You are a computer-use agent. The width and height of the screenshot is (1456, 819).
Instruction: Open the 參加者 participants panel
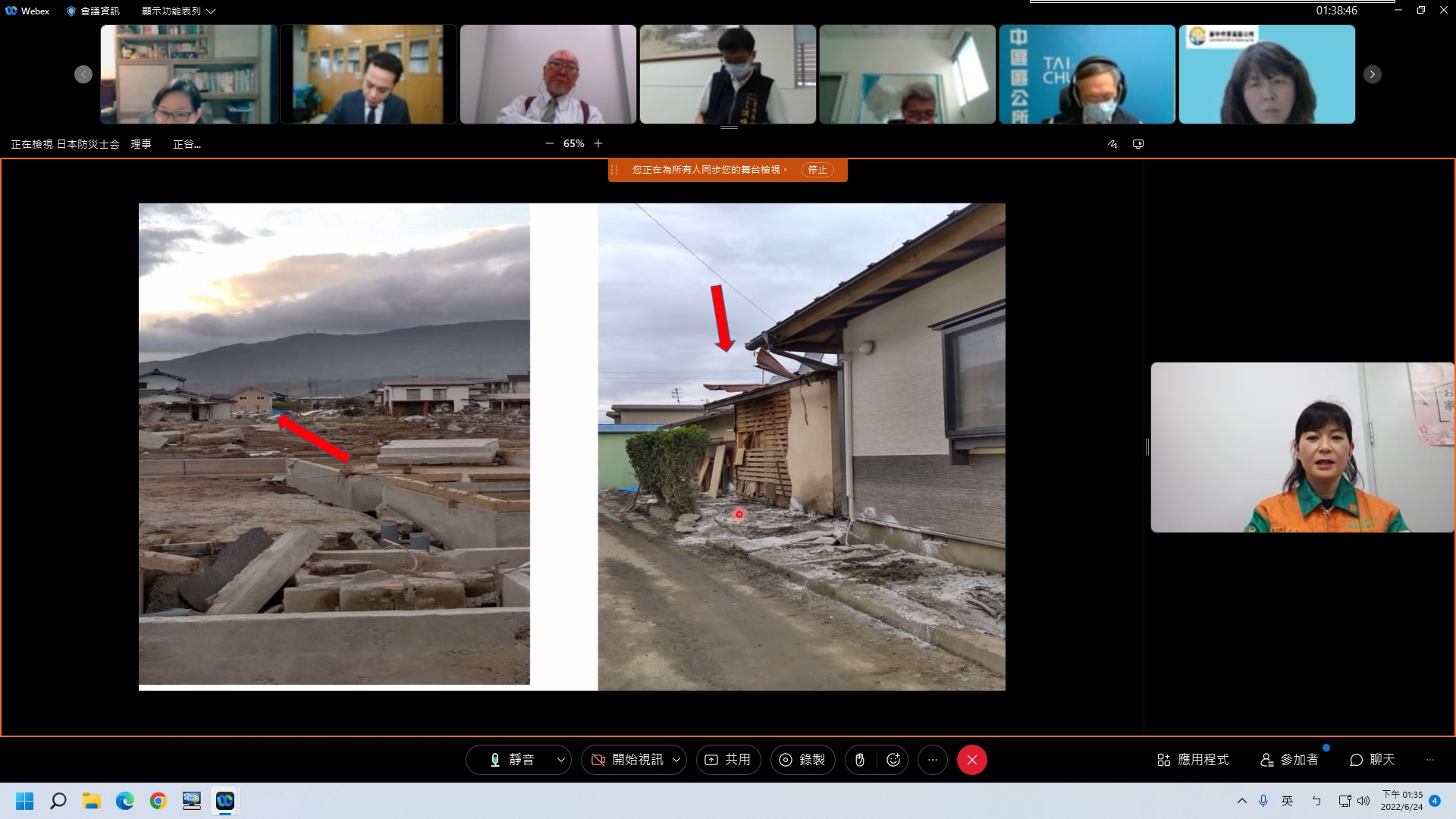coord(1289,760)
